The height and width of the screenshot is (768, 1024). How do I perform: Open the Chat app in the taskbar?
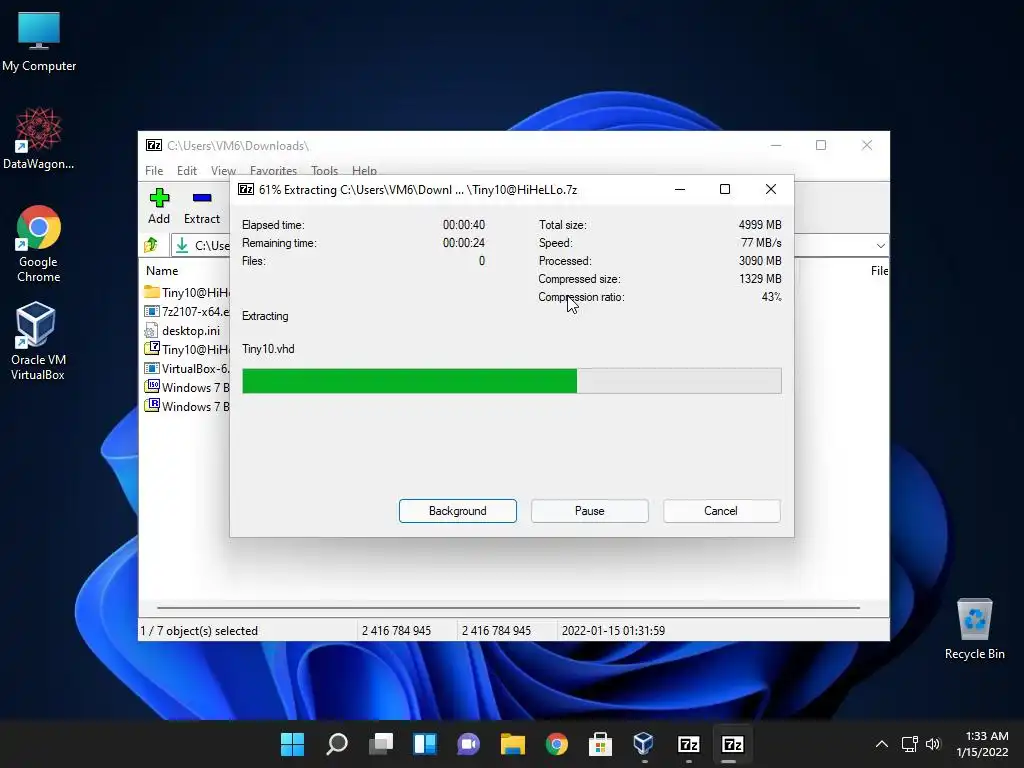tap(468, 744)
